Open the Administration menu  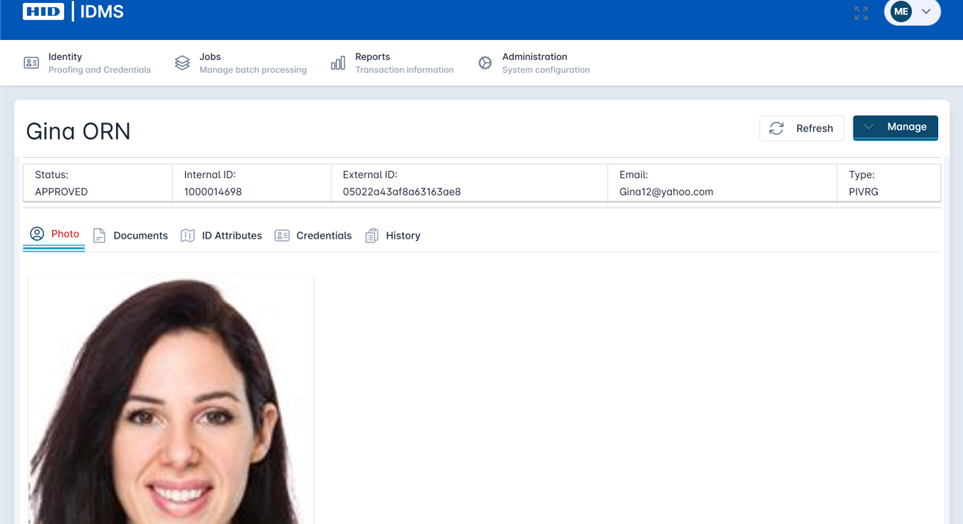(x=534, y=63)
